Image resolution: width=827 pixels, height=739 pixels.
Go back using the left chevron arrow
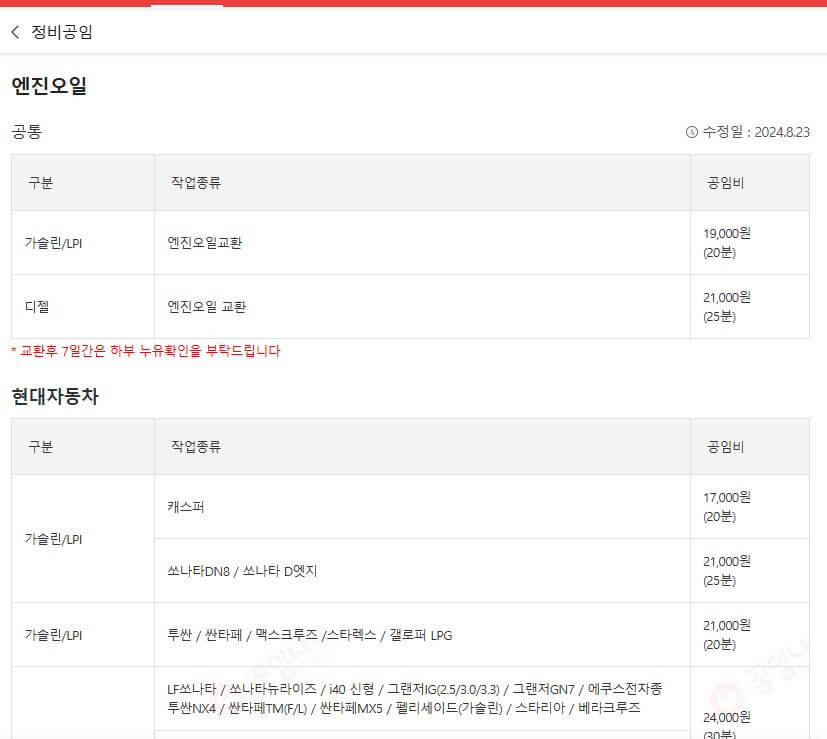point(15,32)
